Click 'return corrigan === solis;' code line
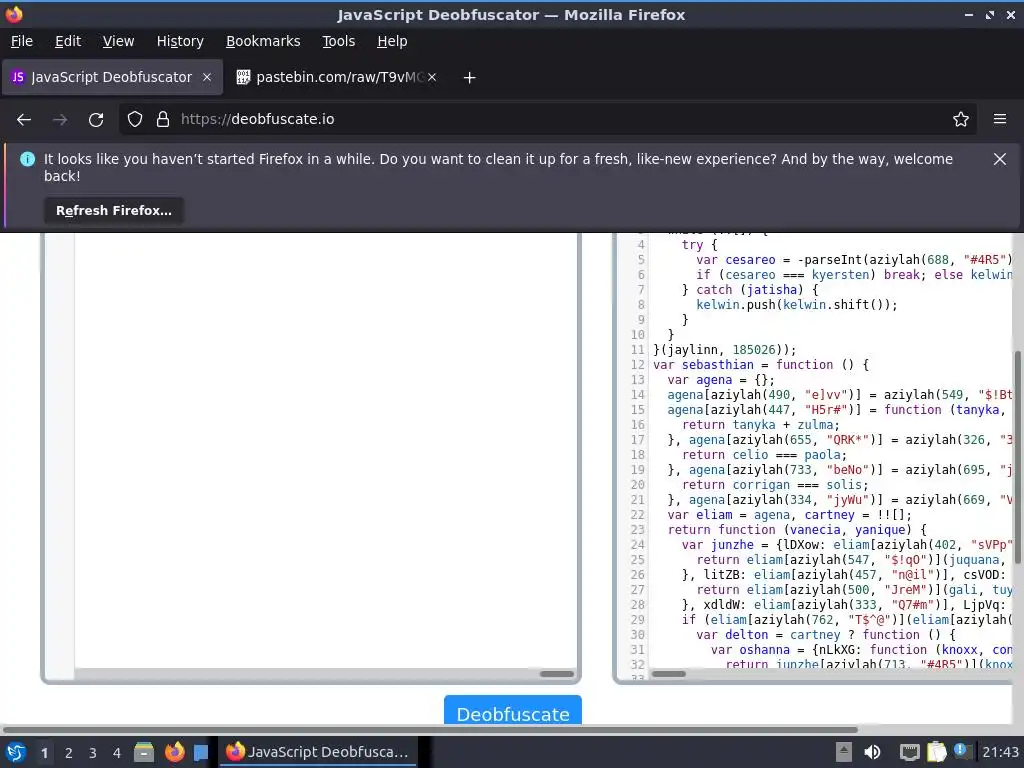 pos(775,485)
